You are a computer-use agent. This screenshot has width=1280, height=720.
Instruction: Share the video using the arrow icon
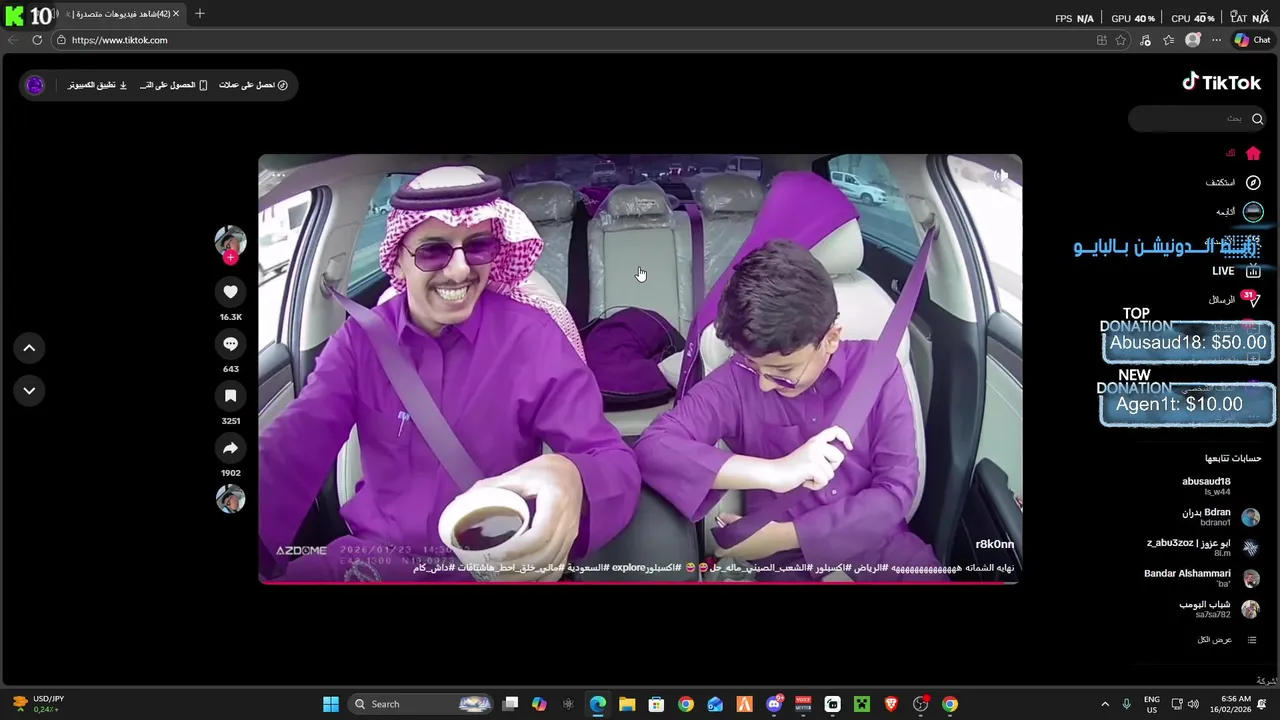pyautogui.click(x=230, y=448)
